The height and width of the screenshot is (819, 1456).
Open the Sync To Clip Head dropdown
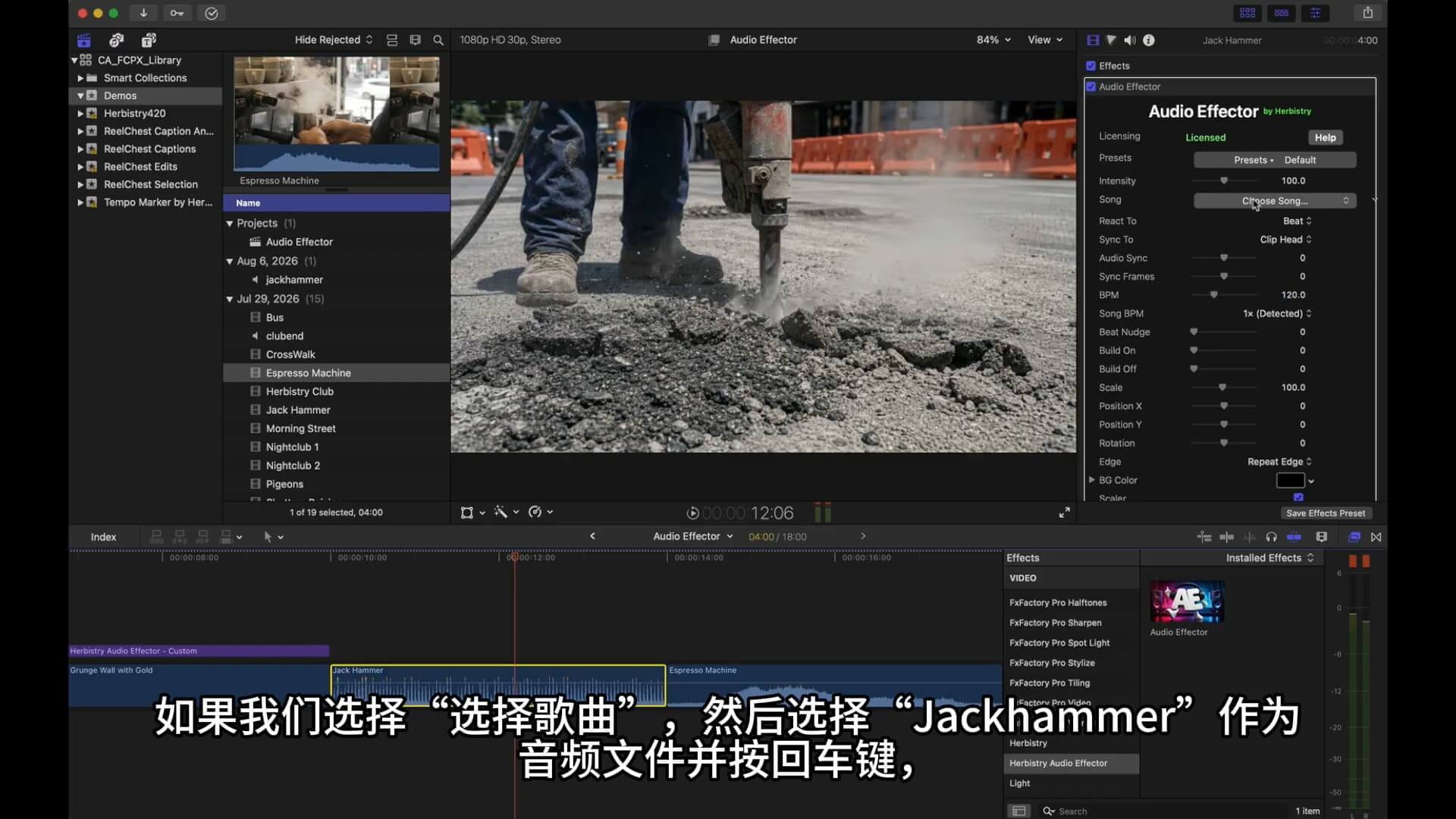[x=1285, y=240]
